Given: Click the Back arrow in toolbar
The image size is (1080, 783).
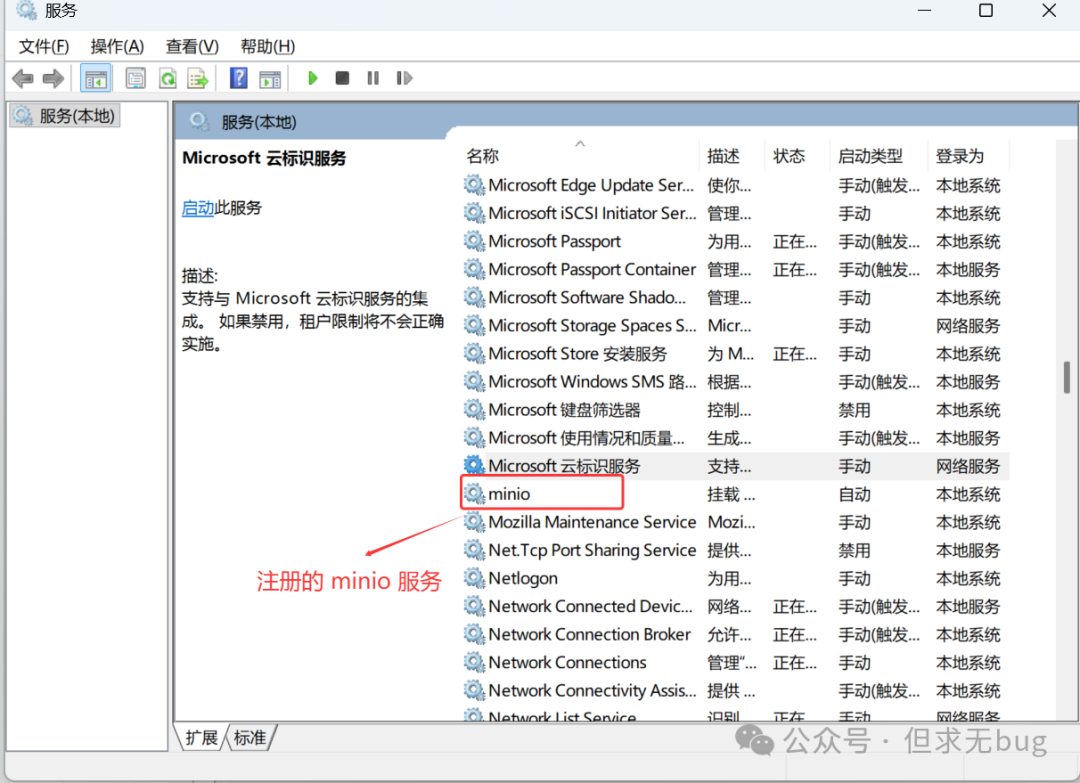Looking at the screenshot, I should click(22, 78).
